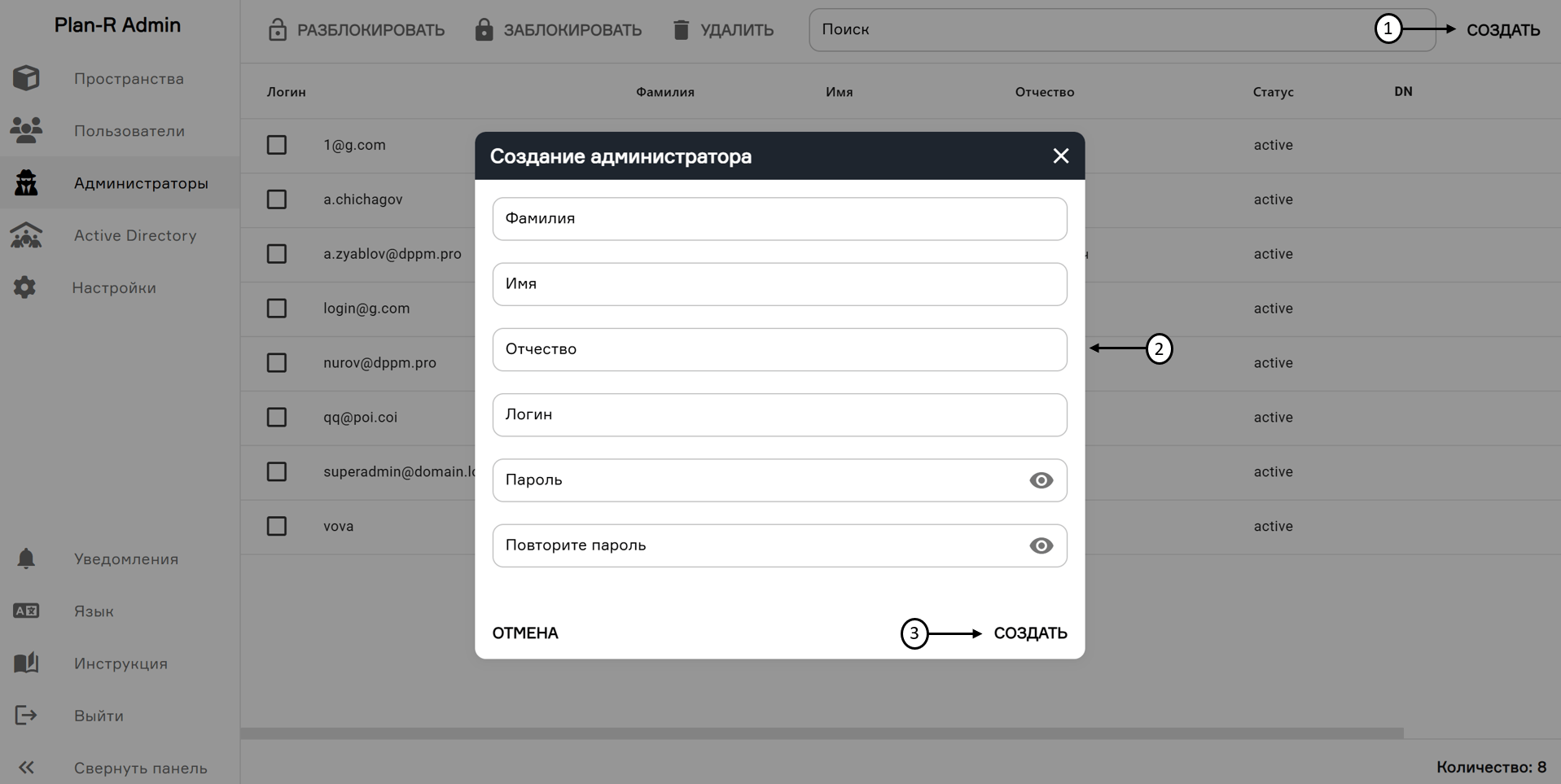Open Уведомления via the bell icon
1561x784 pixels.
25,558
